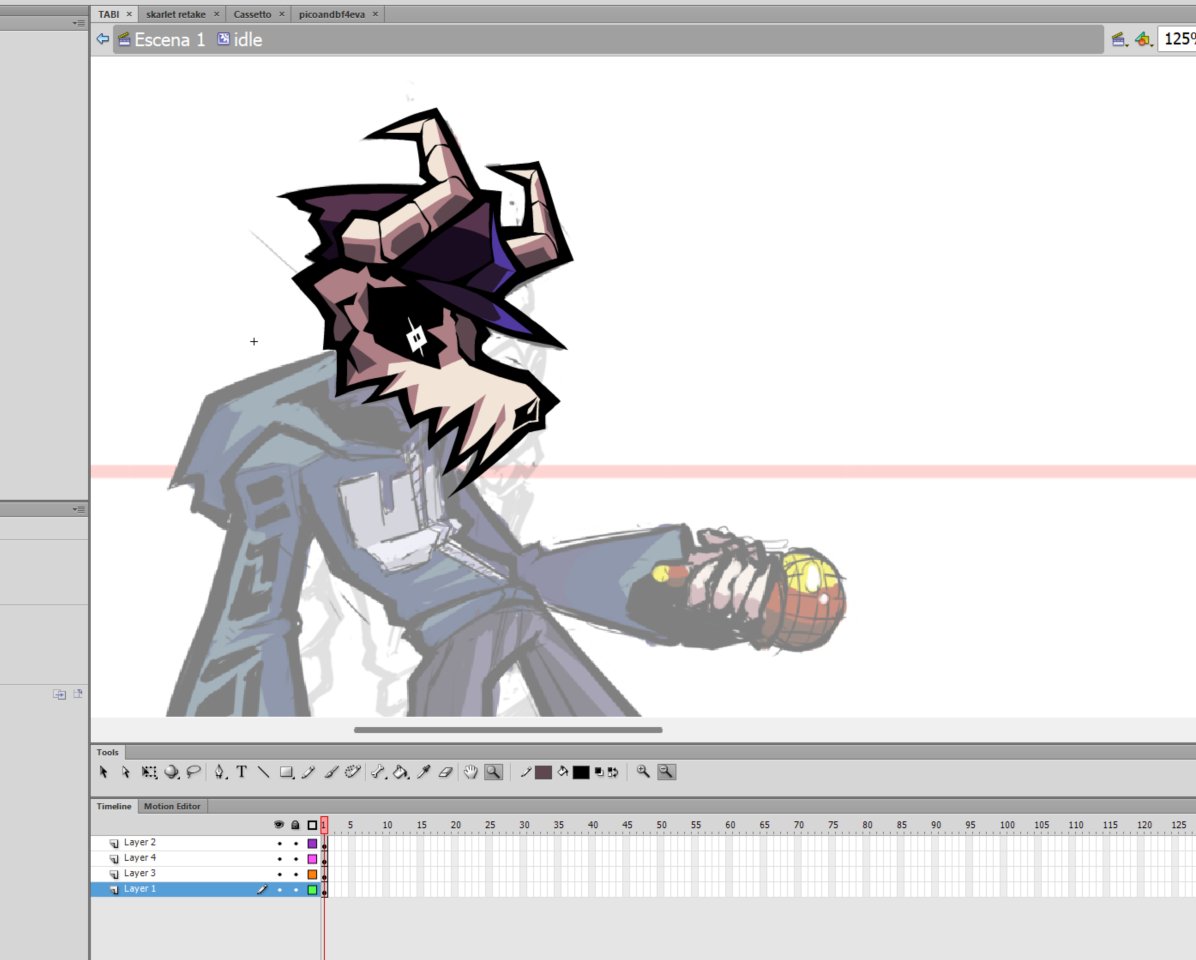Select the Selection arrow tool
Viewport: 1196px width, 960px height.
pyautogui.click(x=104, y=772)
